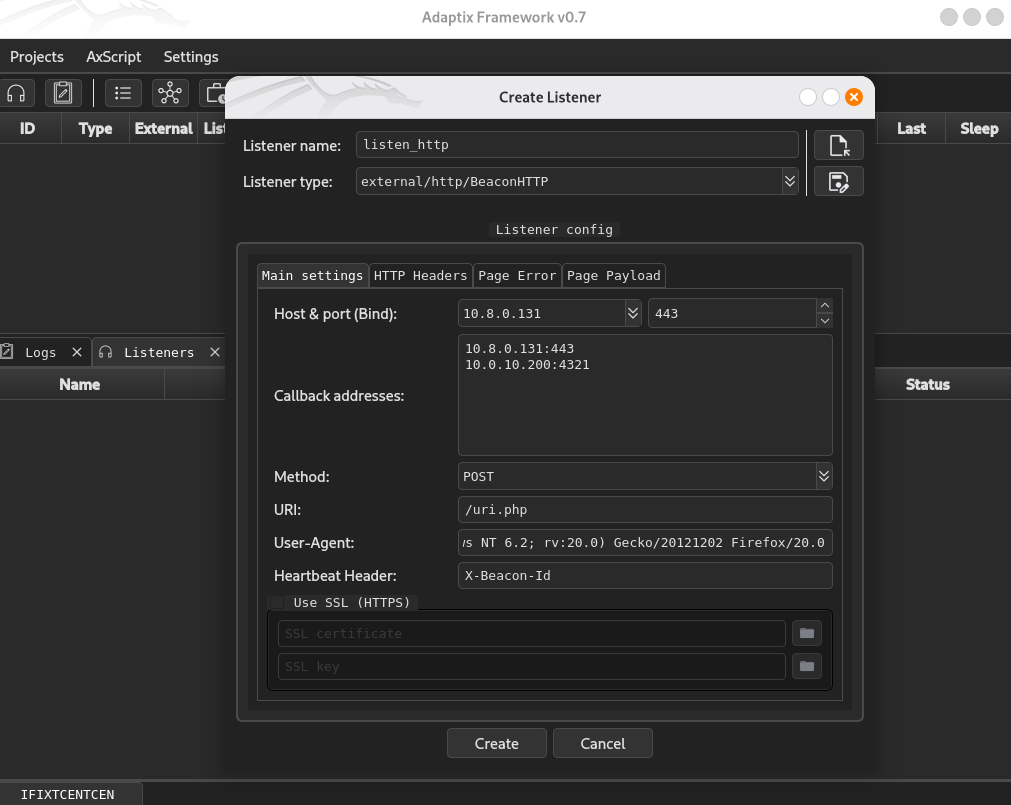This screenshot has height=805, width=1011.
Task: Open the listeners headphones toolbar icon
Action: click(16, 93)
